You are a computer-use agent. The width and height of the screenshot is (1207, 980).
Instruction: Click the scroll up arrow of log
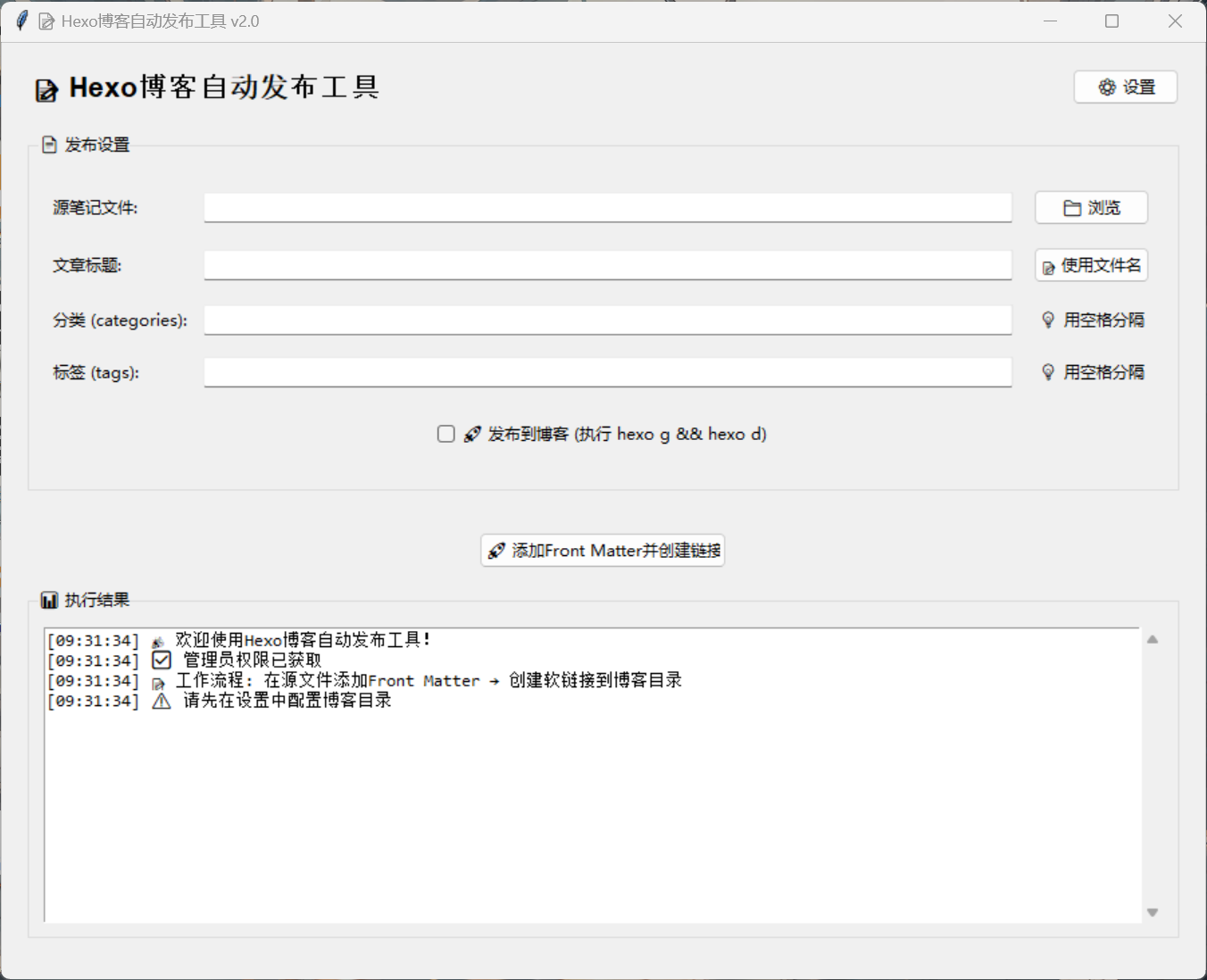pos(1153,639)
